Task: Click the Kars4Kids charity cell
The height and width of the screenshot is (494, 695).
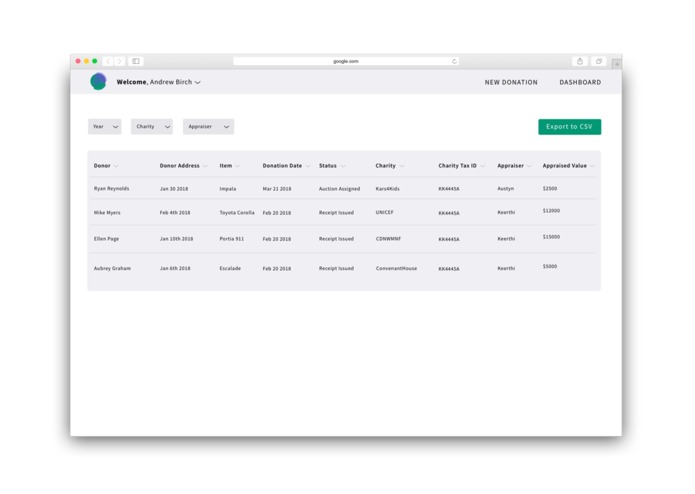Action: click(x=387, y=189)
